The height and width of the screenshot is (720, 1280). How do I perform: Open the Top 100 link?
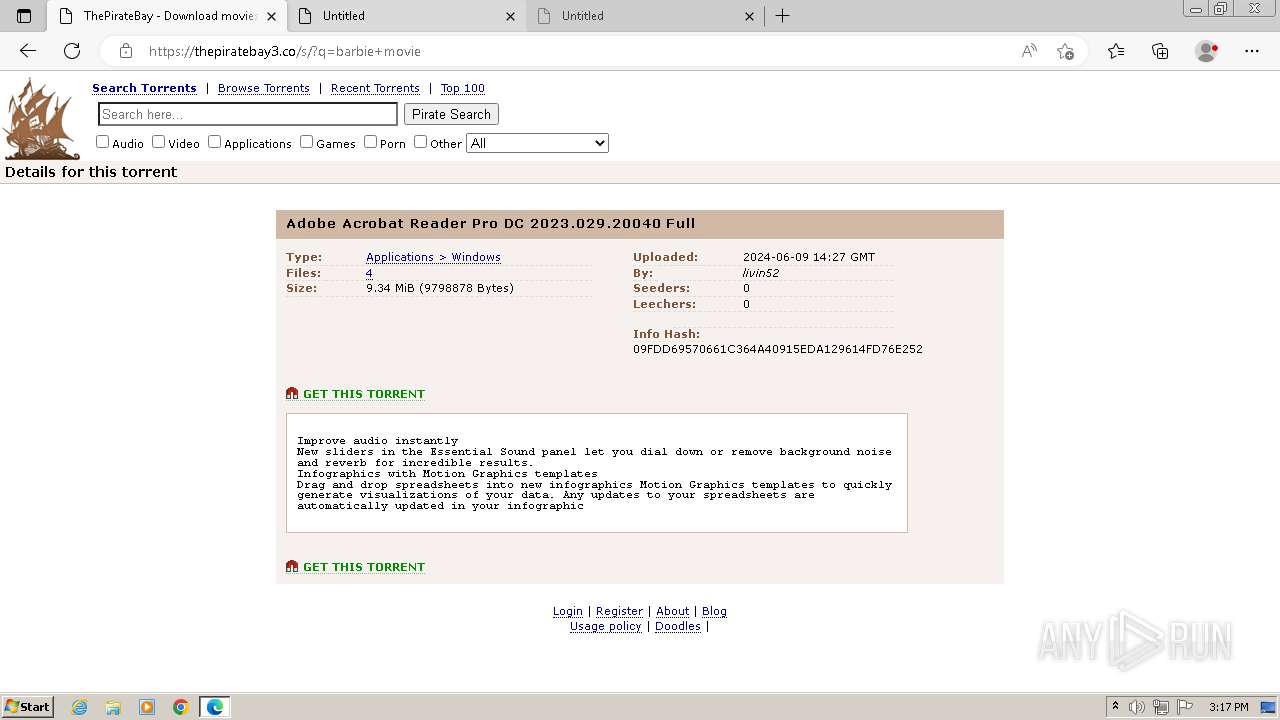[463, 88]
